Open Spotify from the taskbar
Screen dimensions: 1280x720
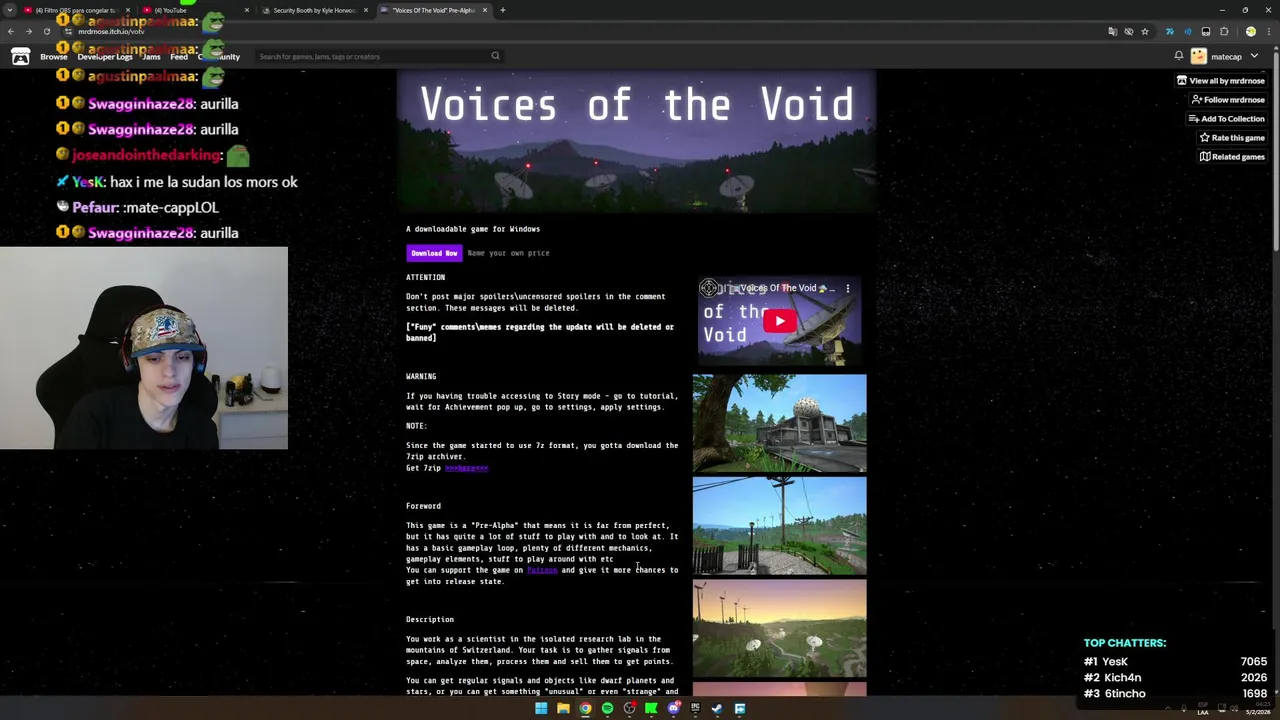[607, 708]
